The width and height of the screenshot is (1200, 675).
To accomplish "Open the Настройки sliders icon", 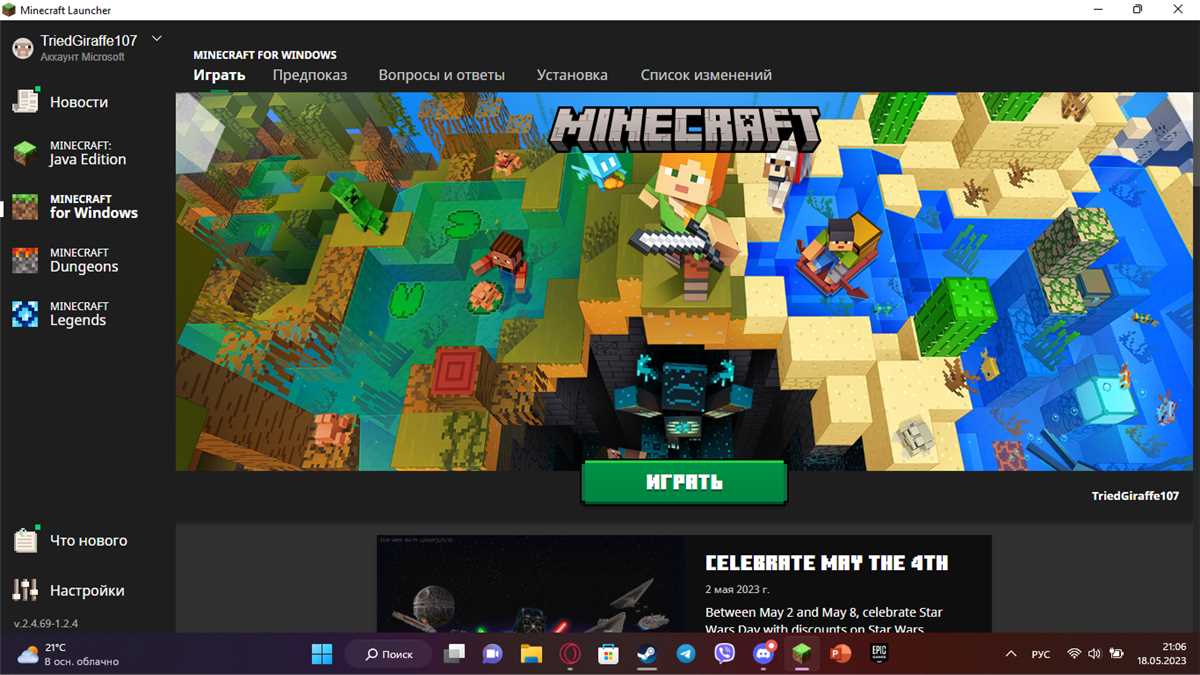I will click(25, 590).
